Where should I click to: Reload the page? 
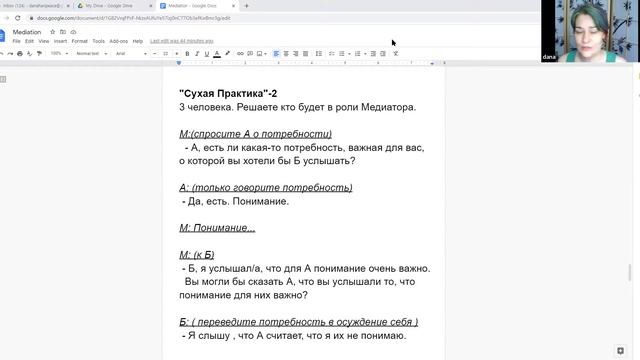pos(18,18)
